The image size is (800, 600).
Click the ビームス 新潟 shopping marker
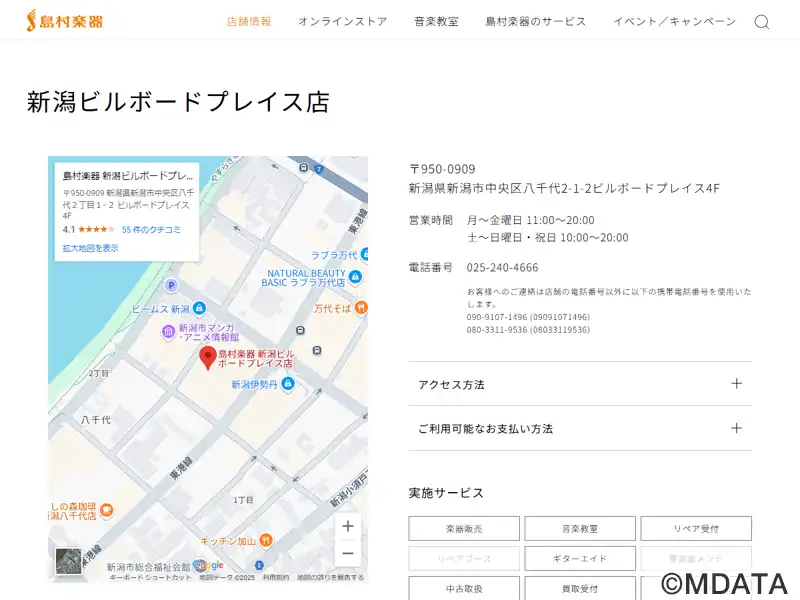coord(199,308)
